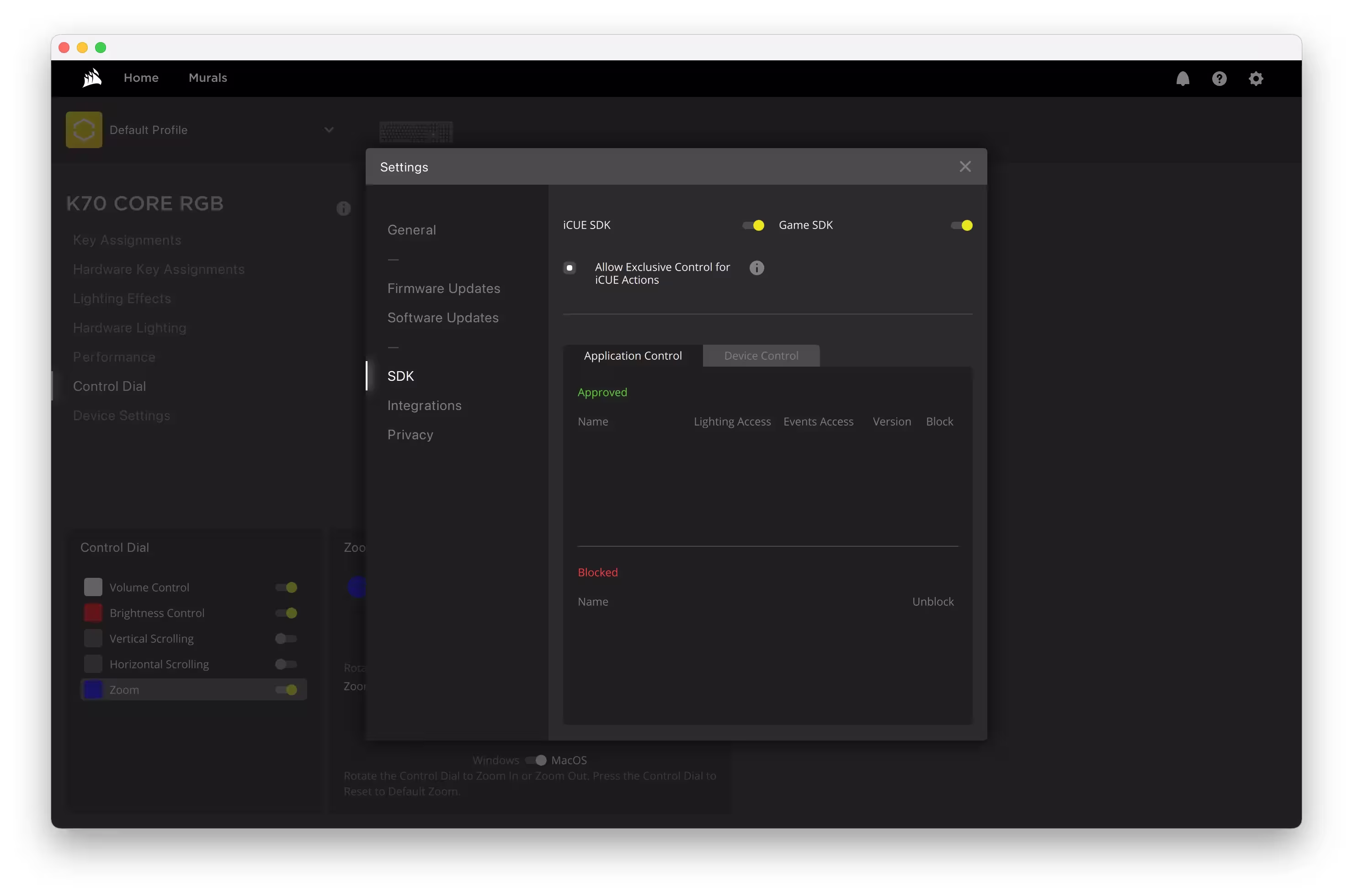Click the Blocked section label

[598, 572]
